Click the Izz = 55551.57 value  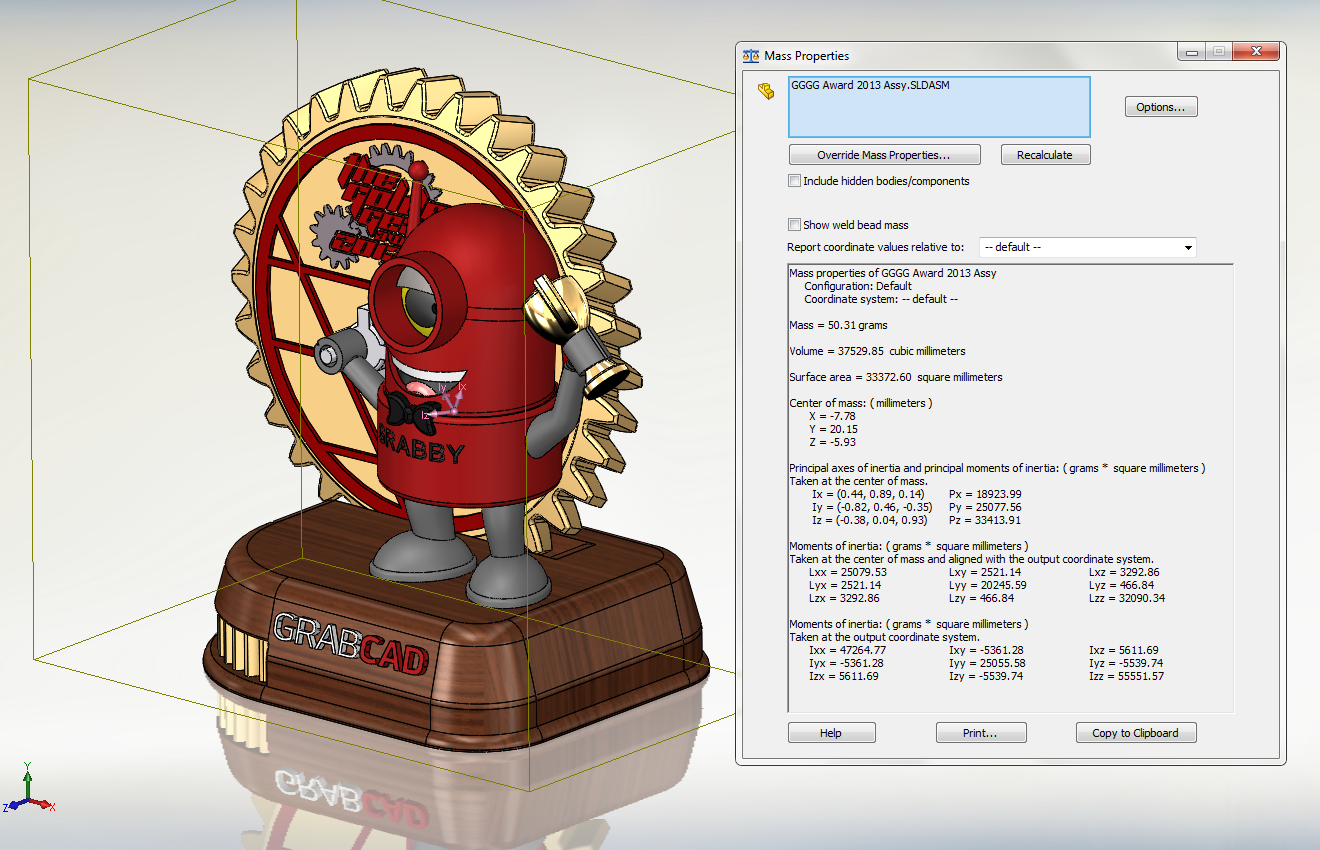(1126, 676)
